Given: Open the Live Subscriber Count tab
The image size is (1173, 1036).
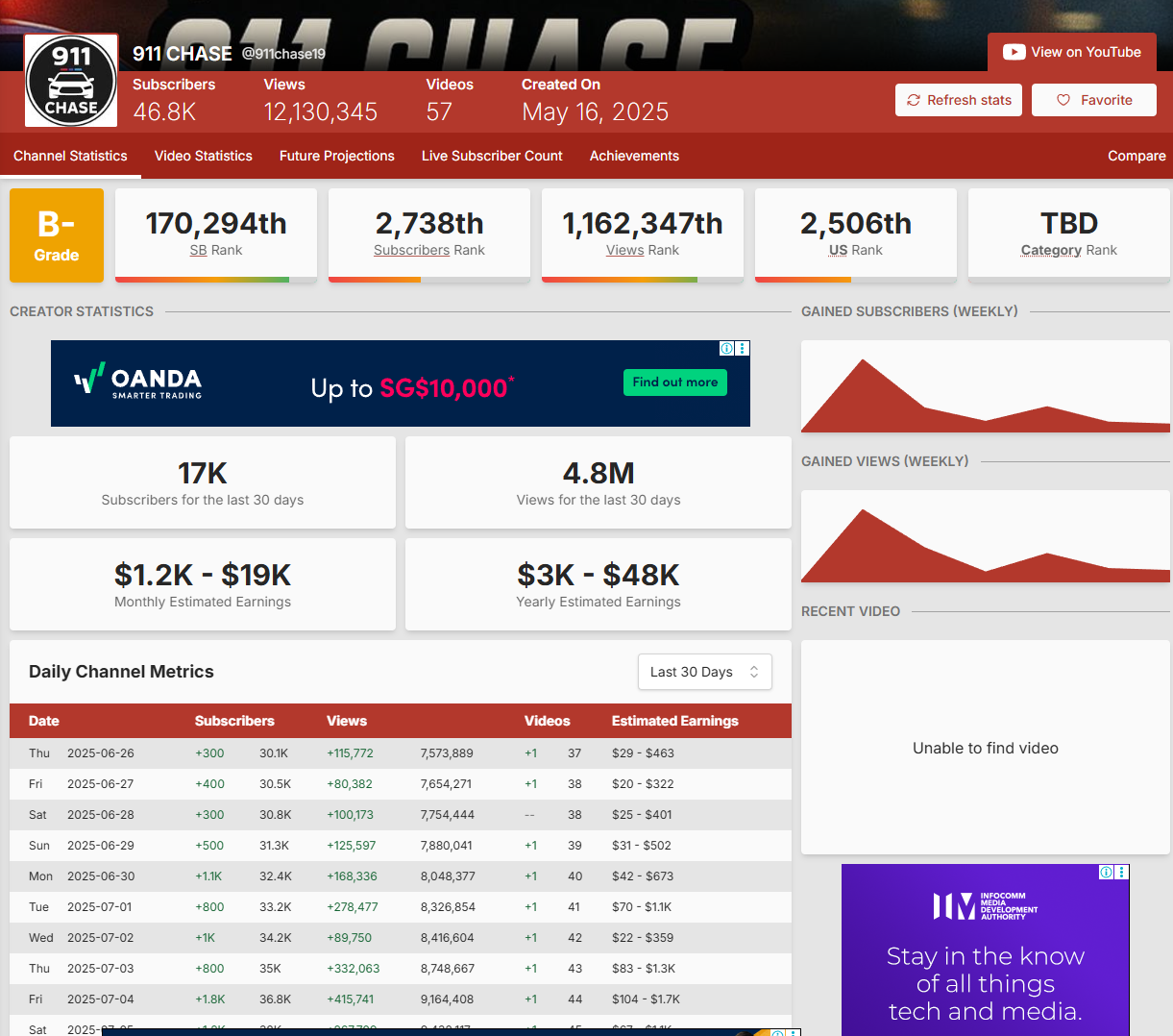Looking at the screenshot, I should tap(492, 156).
